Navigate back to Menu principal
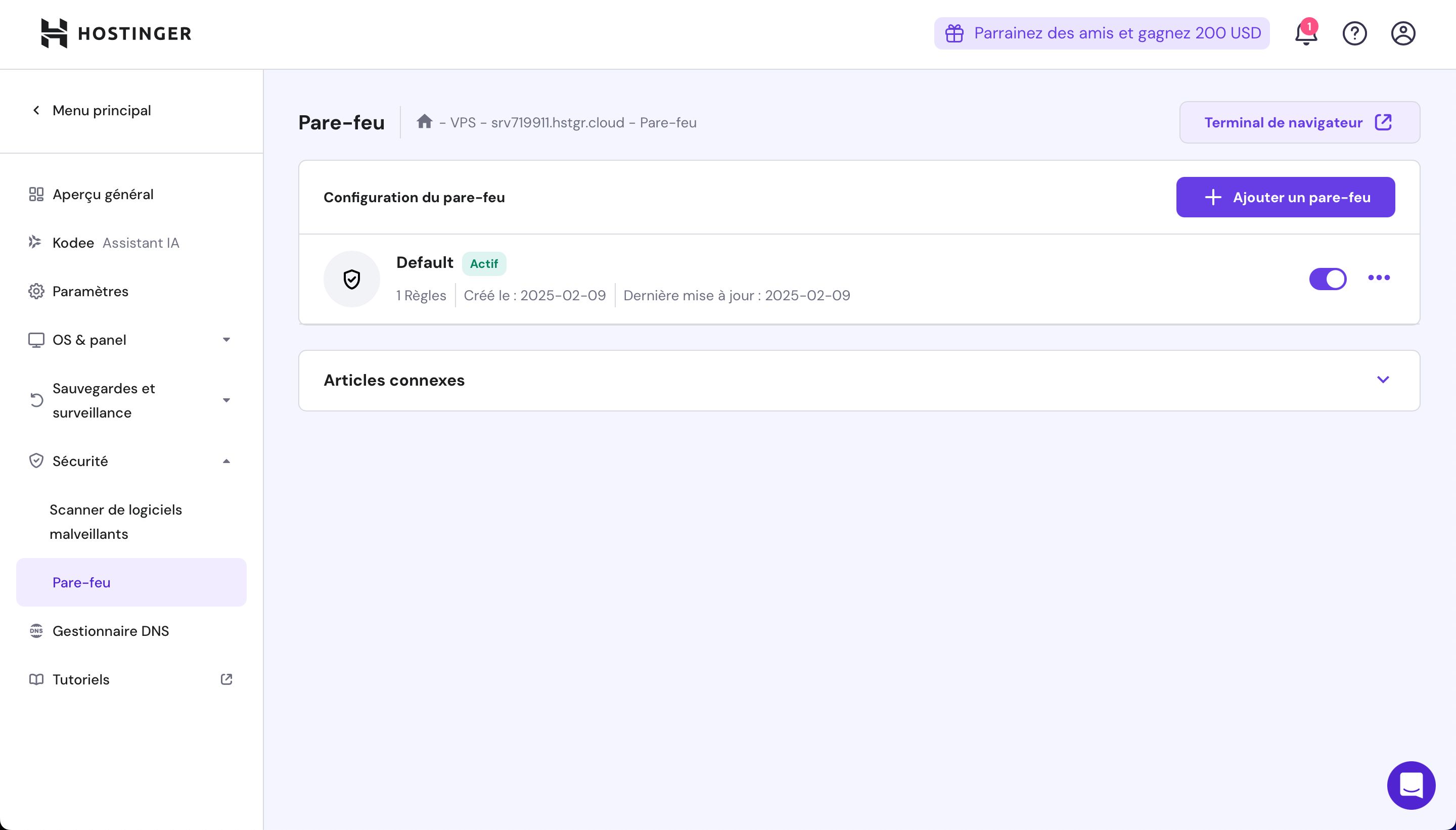 [90, 110]
